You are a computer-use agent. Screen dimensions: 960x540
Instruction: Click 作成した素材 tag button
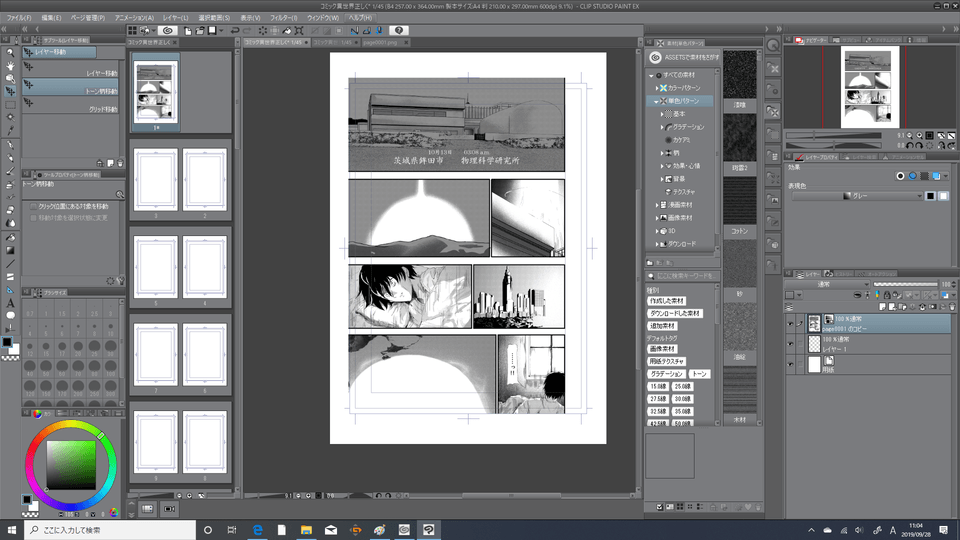point(667,301)
